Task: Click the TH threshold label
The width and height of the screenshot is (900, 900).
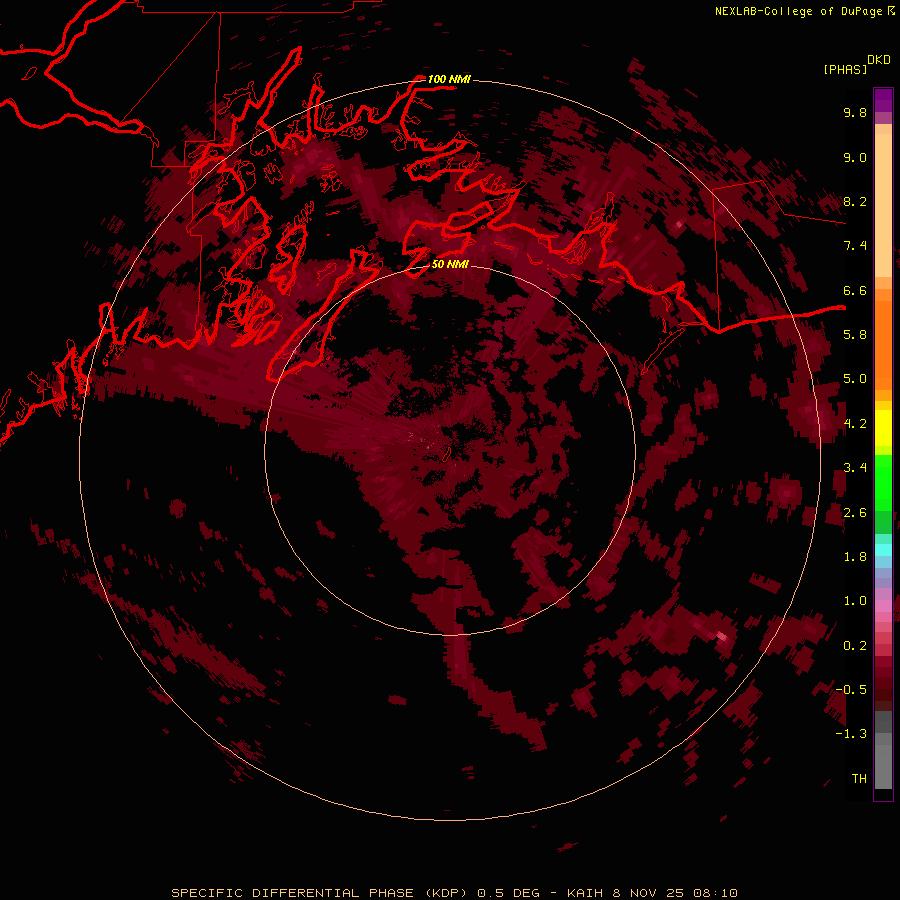Action: coord(859,779)
